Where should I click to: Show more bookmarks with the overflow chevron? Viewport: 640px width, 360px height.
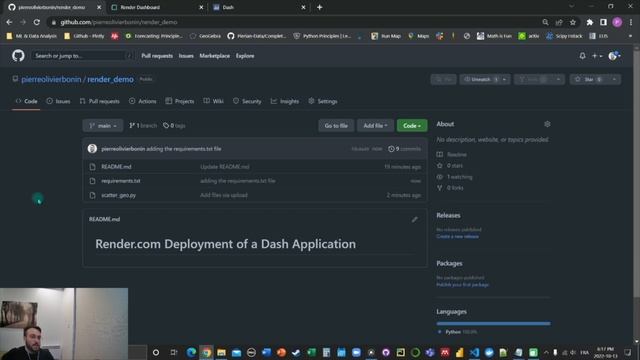tap(630, 36)
